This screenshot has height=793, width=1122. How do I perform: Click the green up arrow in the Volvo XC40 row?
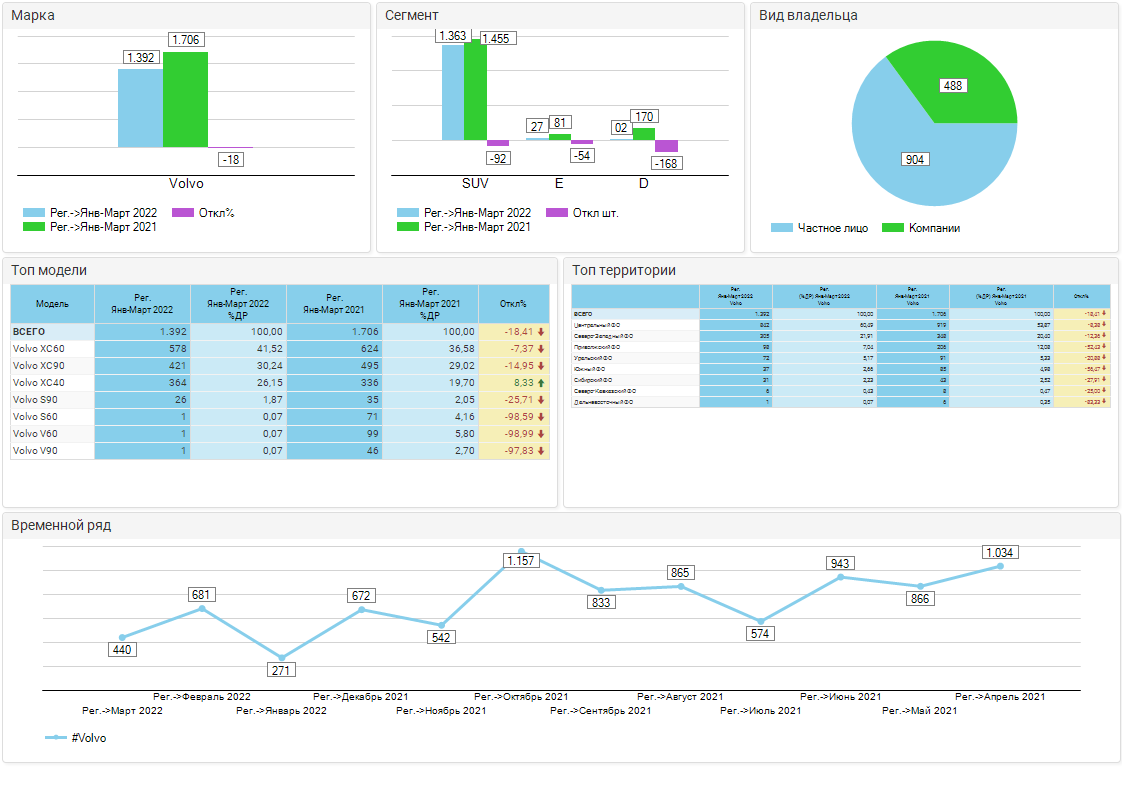click(x=541, y=382)
